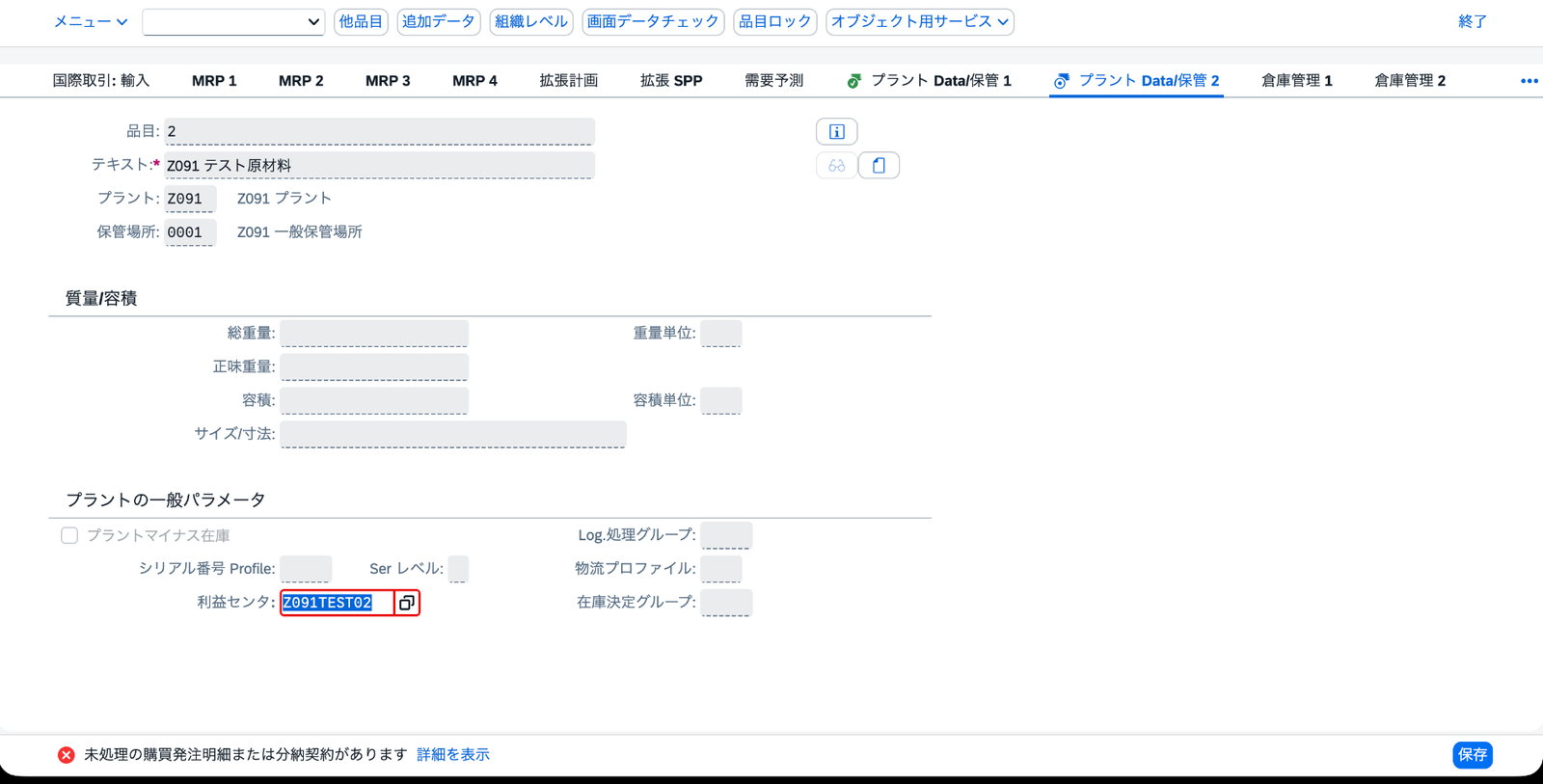Image resolution: width=1543 pixels, height=784 pixels.
Task: Click the 保存 button
Action: pyautogui.click(x=1473, y=754)
